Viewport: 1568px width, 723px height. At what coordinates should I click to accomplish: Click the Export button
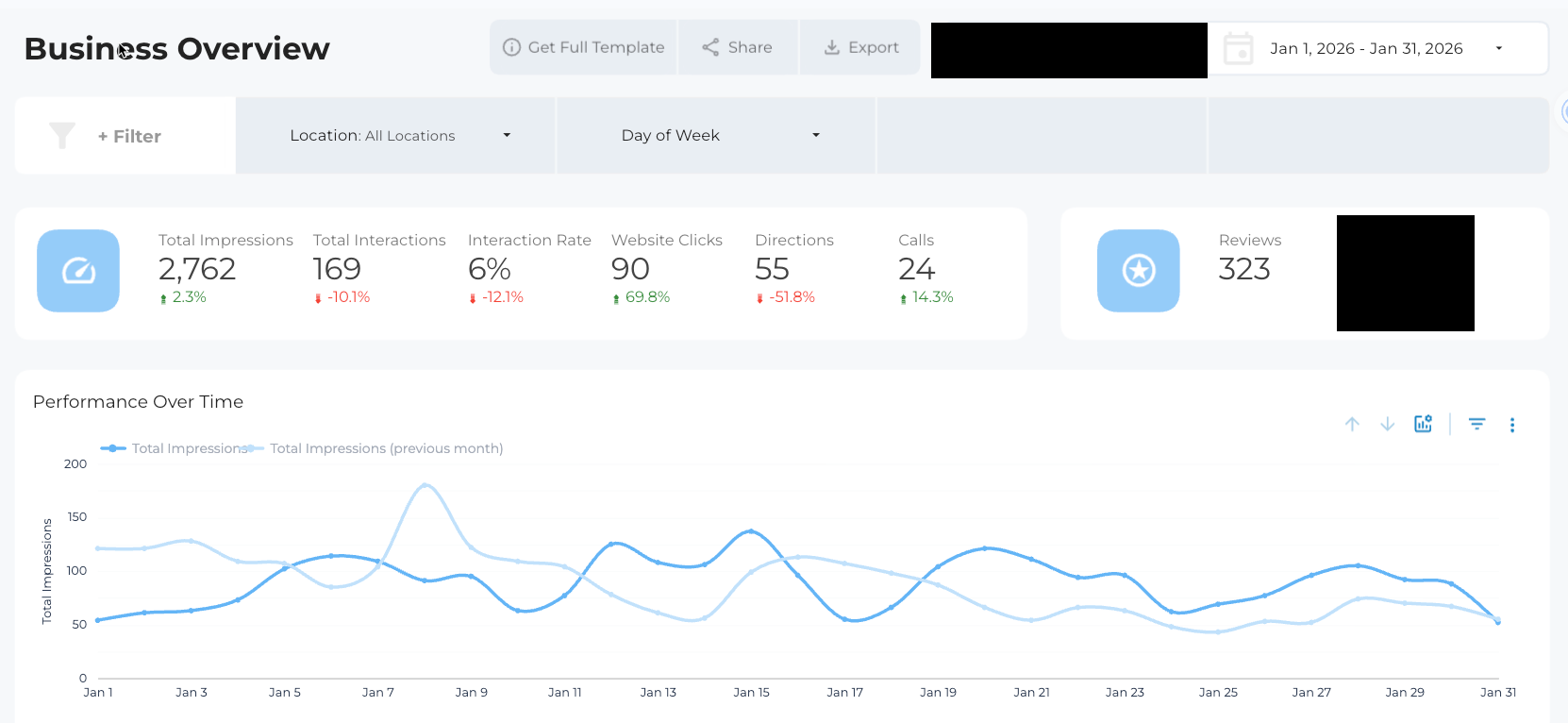(860, 47)
